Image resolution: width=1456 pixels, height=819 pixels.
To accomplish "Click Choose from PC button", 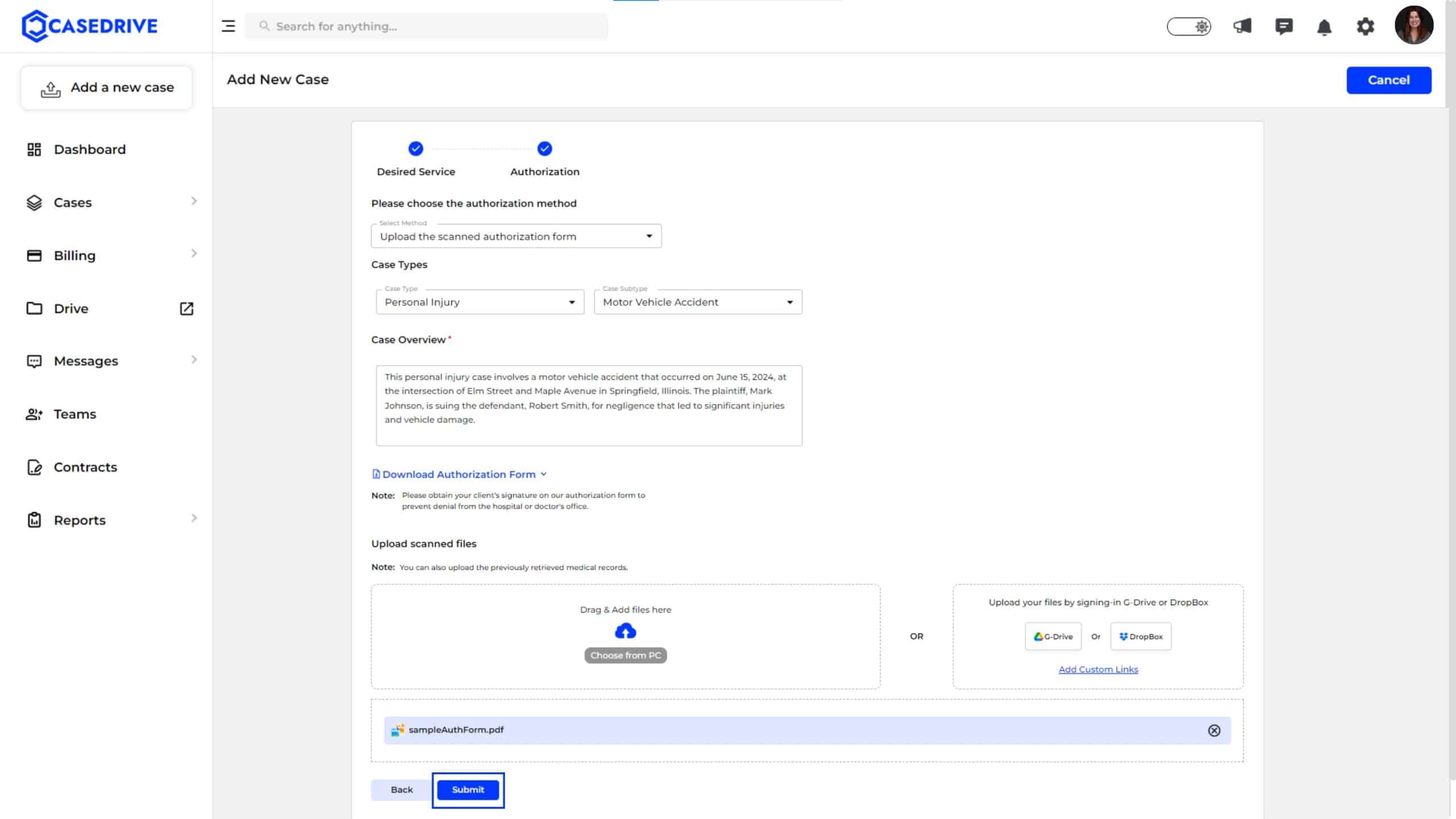I will [x=626, y=655].
